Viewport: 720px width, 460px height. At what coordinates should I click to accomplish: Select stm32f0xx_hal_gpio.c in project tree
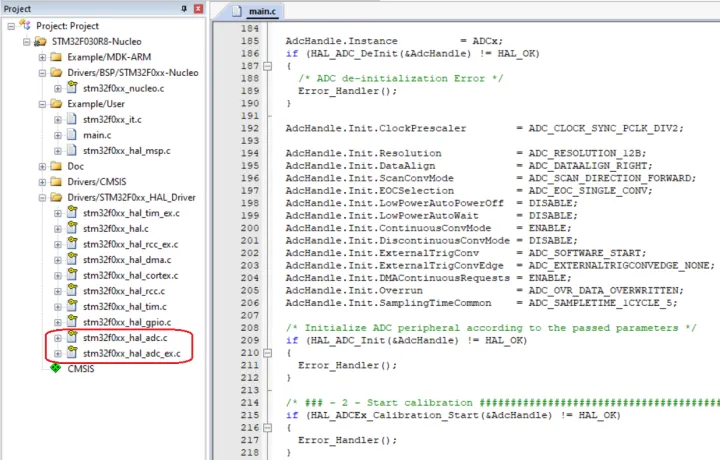(127, 322)
